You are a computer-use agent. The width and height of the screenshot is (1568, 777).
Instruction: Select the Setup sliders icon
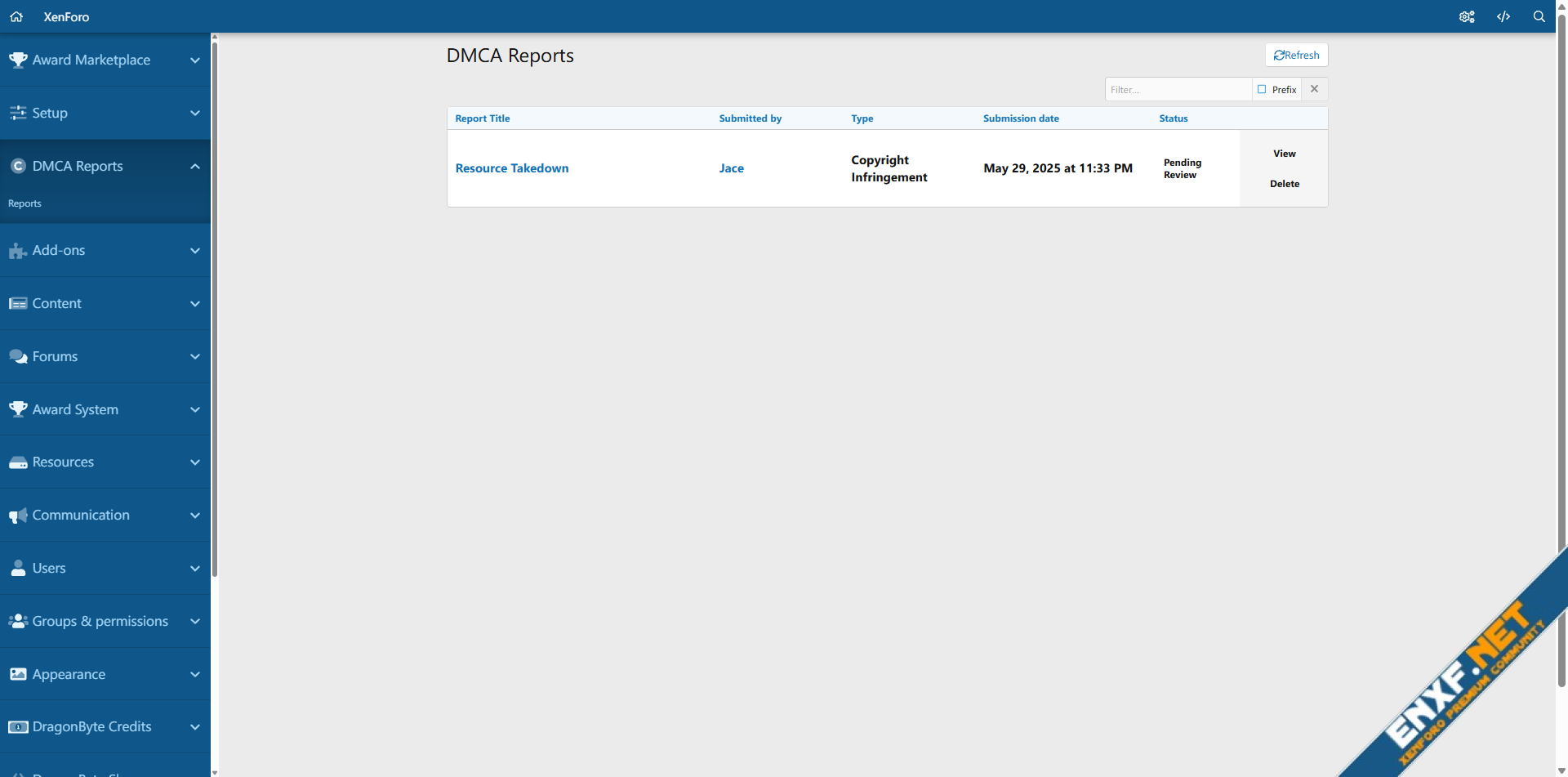(18, 113)
